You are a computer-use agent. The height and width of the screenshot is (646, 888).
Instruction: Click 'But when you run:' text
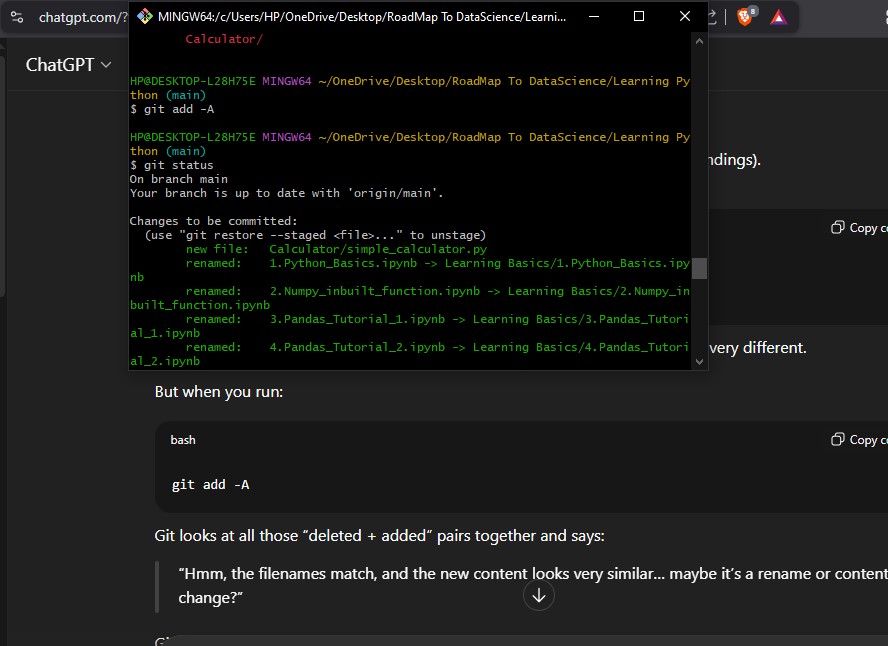pos(219,392)
